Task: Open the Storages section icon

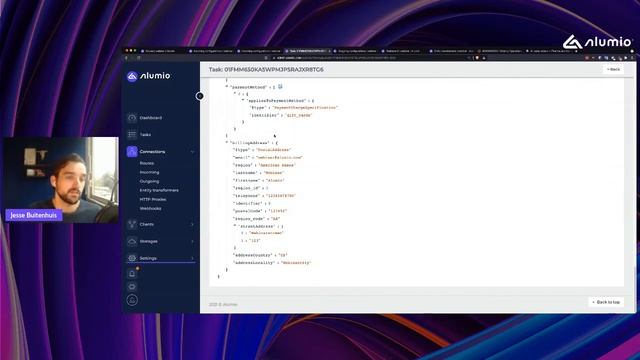Action: click(x=132, y=241)
